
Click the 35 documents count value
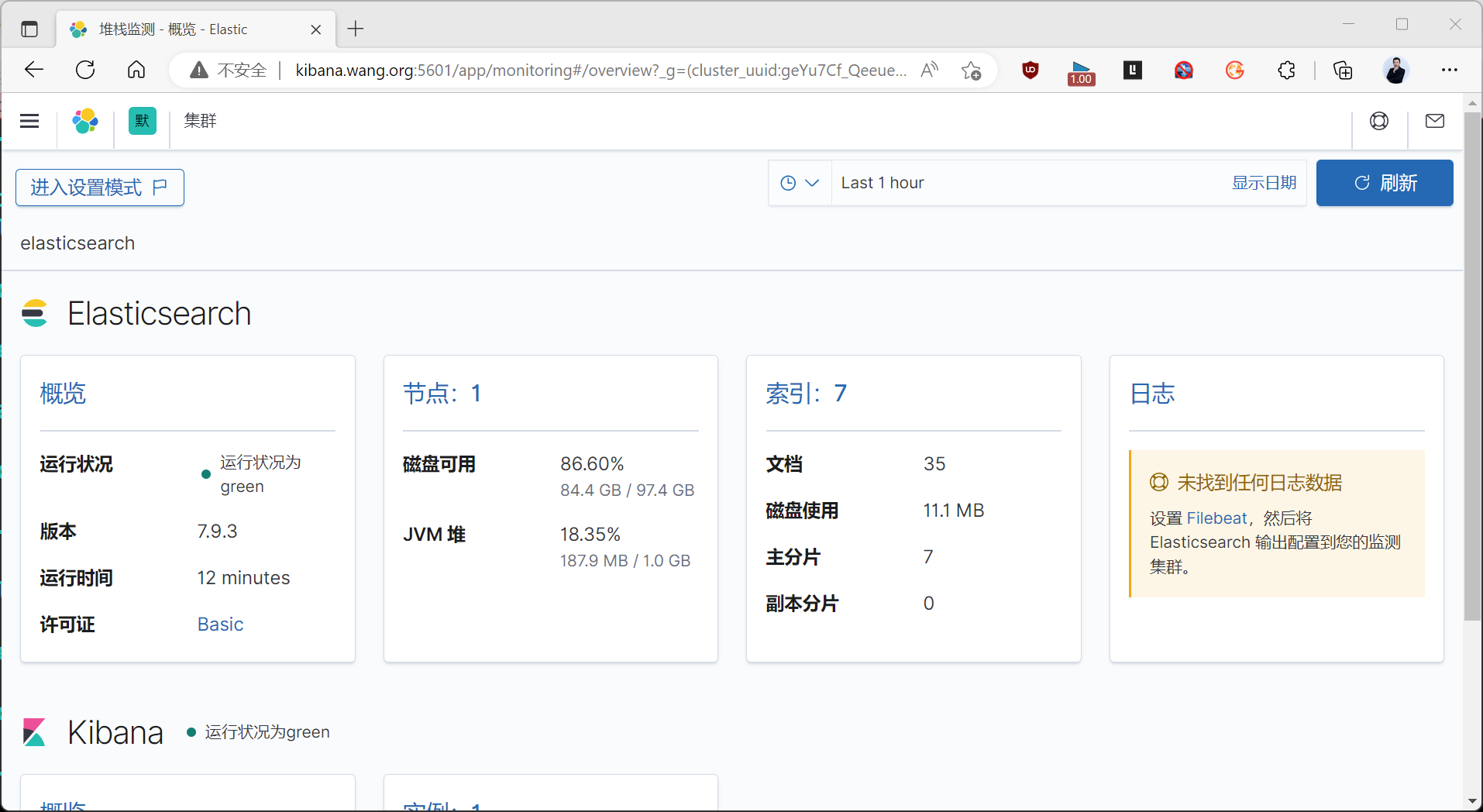[934, 464]
